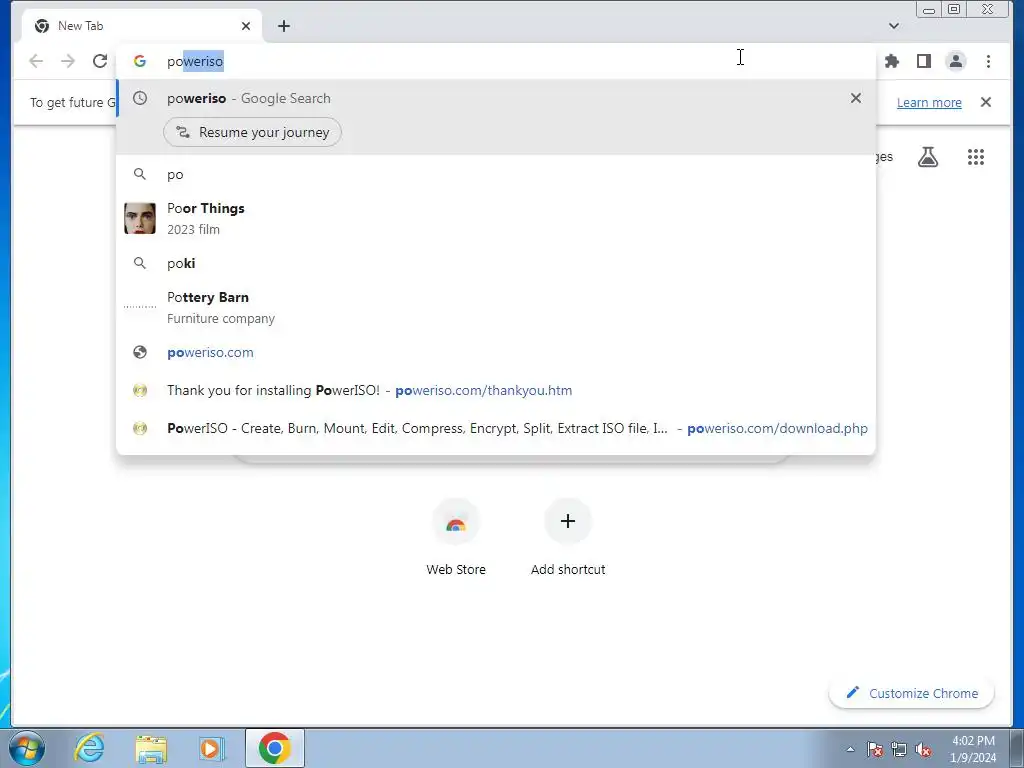Image resolution: width=1024 pixels, height=768 pixels.
Task: Click the taskbar clock showing 4:02 PM
Action: point(973,749)
